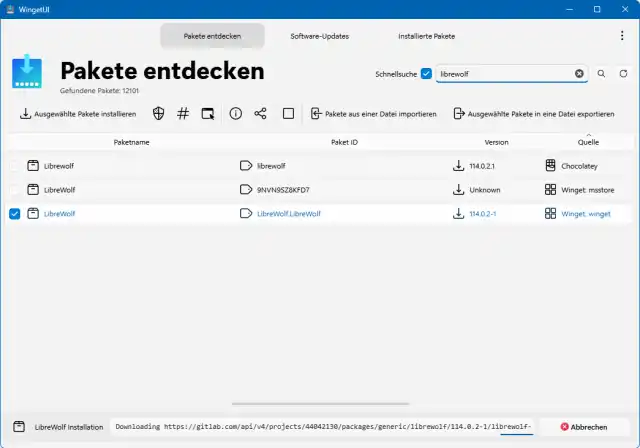The height and width of the screenshot is (448, 640).
Task: Check the Chocolatey Librewolf row checkbox
Action: pyautogui.click(x=14, y=166)
